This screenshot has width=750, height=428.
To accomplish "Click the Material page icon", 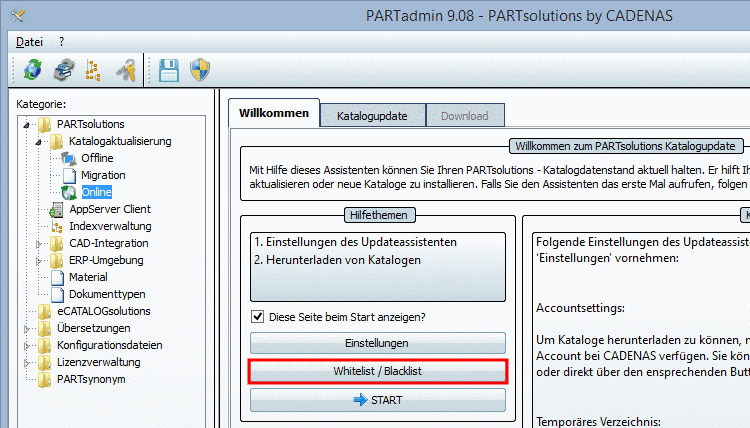I will (x=57, y=277).
